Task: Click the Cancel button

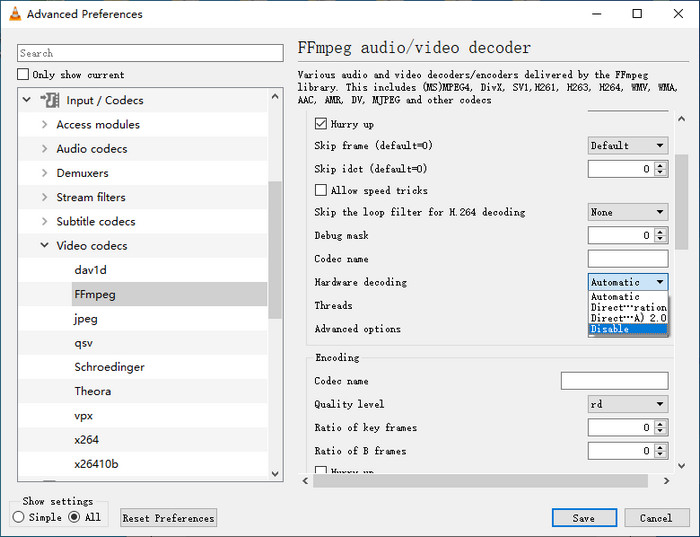Action: click(657, 518)
